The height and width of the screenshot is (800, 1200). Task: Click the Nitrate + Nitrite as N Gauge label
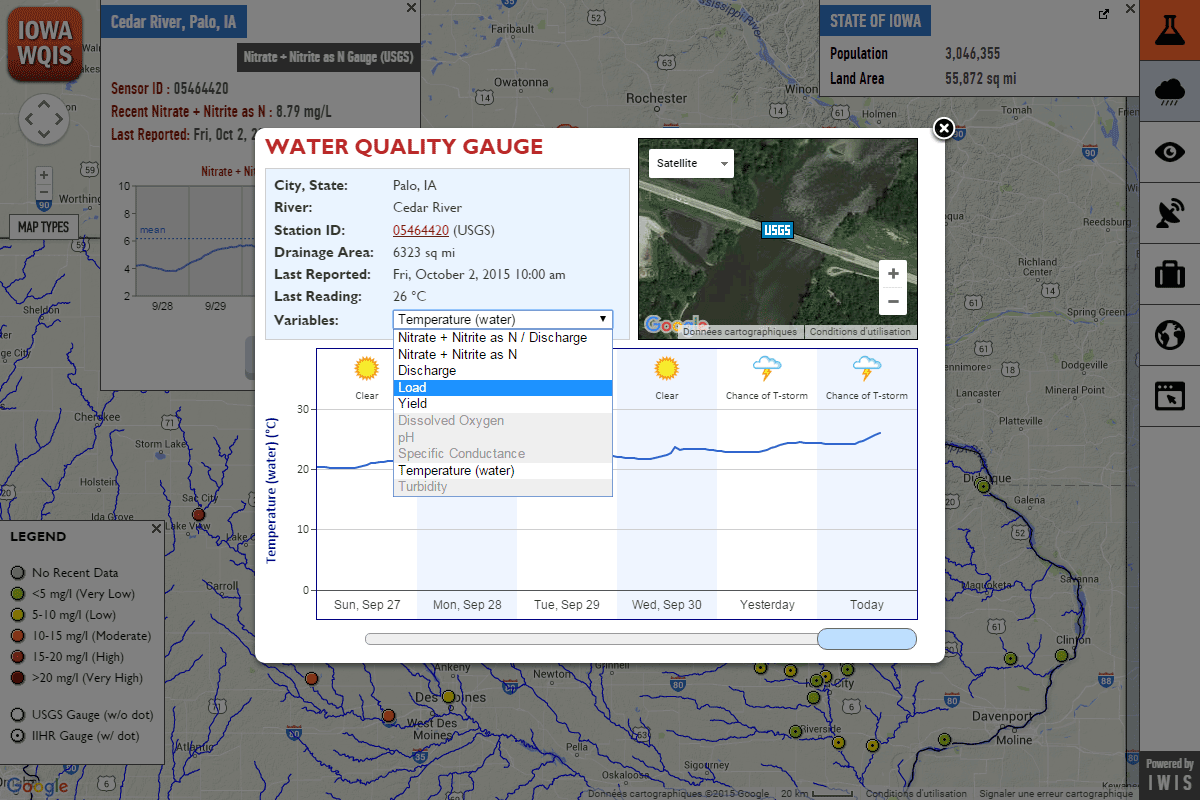pos(327,57)
